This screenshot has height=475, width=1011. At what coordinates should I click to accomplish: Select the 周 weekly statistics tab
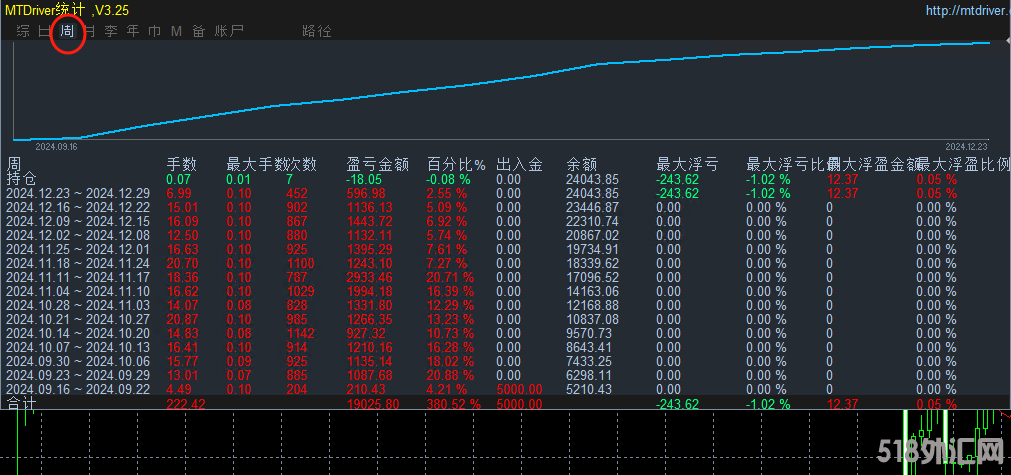(67, 31)
